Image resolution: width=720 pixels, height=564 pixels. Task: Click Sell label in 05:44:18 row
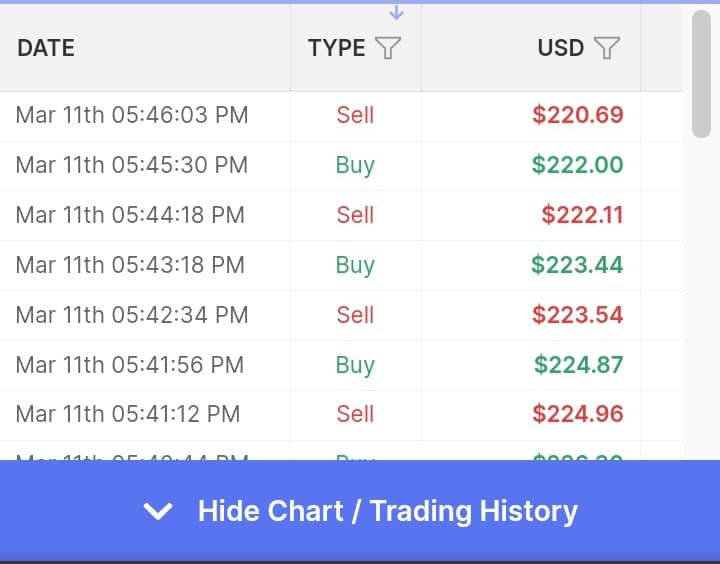[x=355, y=215]
